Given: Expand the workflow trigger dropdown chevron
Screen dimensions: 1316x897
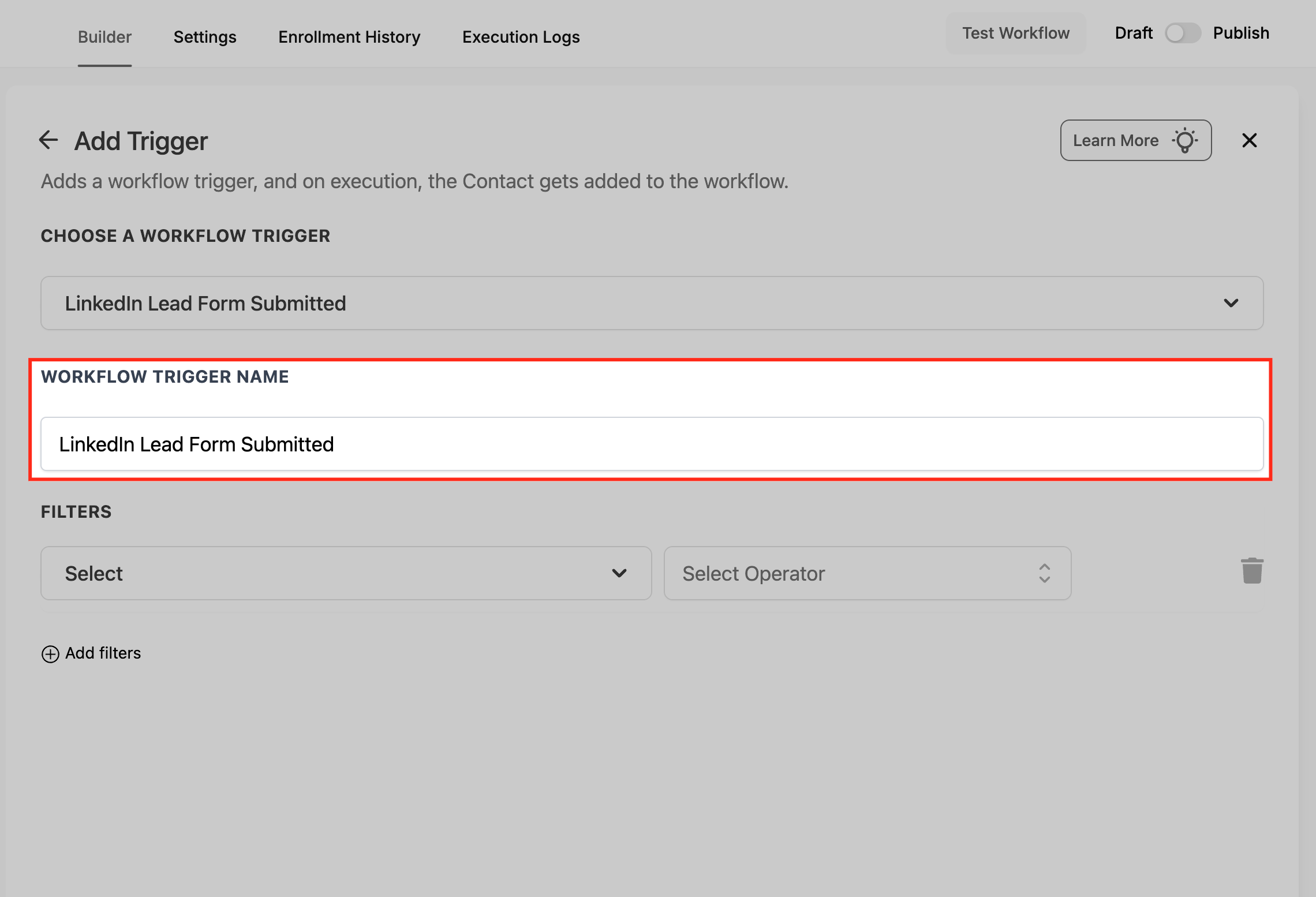Looking at the screenshot, I should (1231, 303).
